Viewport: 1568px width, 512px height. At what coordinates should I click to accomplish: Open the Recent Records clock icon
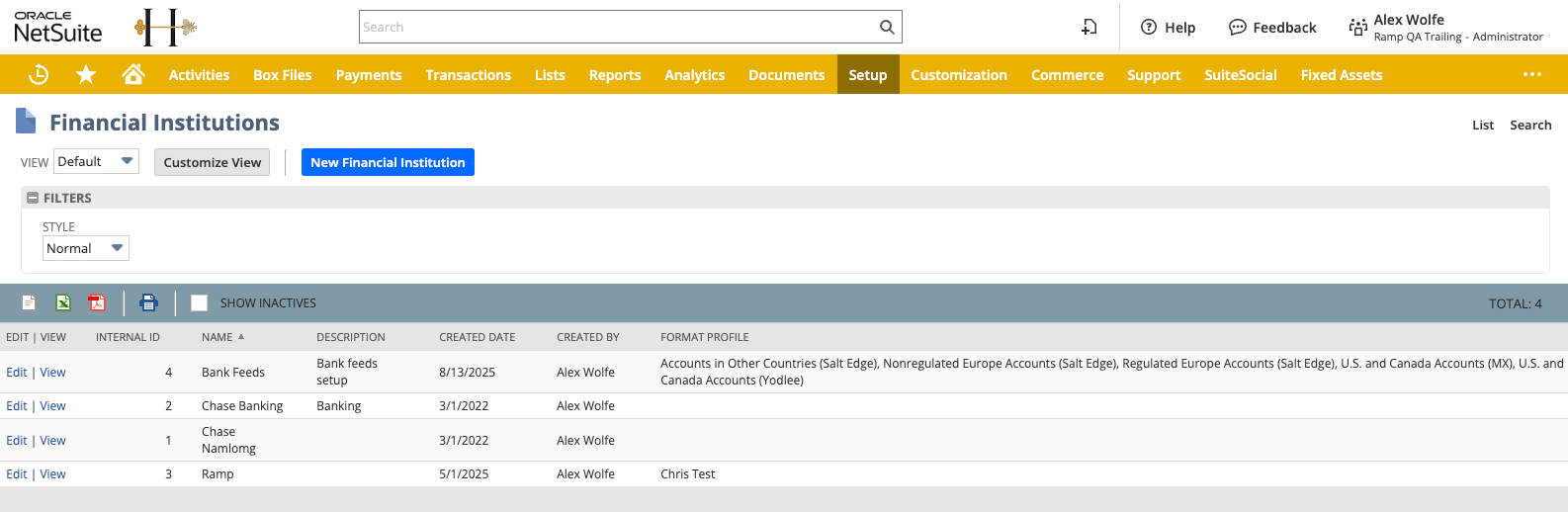coord(39,74)
